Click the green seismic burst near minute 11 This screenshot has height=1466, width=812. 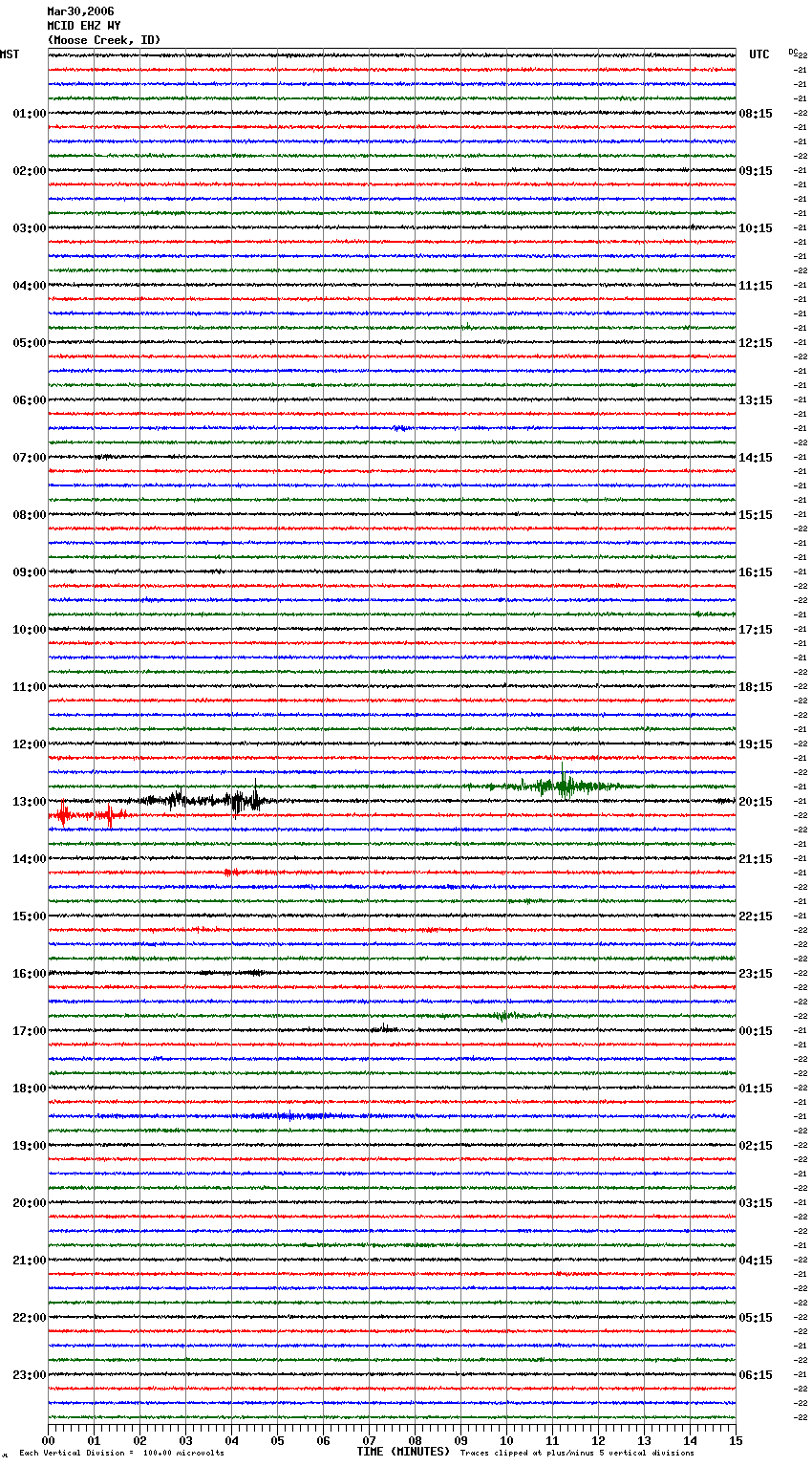562,787
